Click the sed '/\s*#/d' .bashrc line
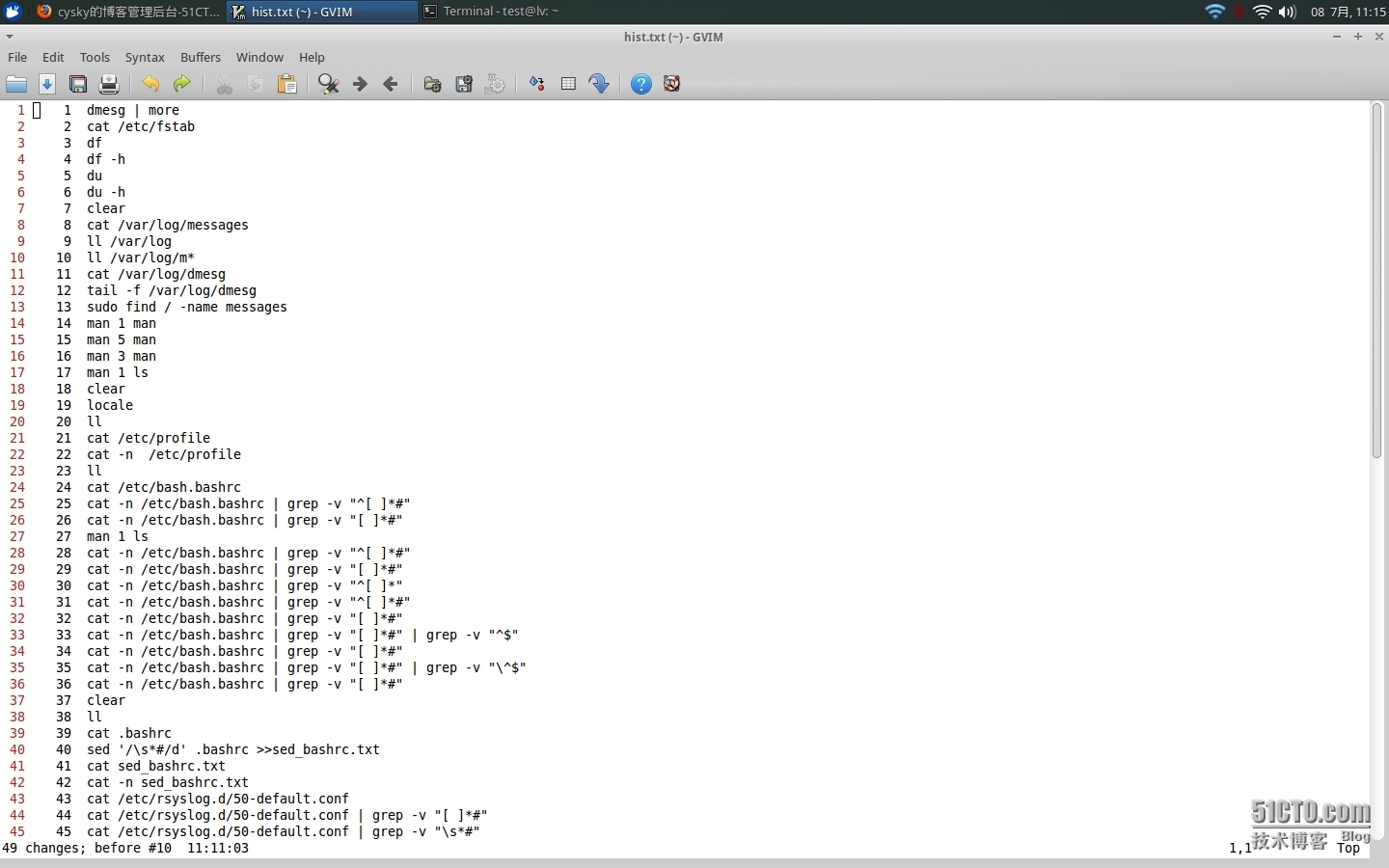1389x868 pixels. (x=233, y=749)
